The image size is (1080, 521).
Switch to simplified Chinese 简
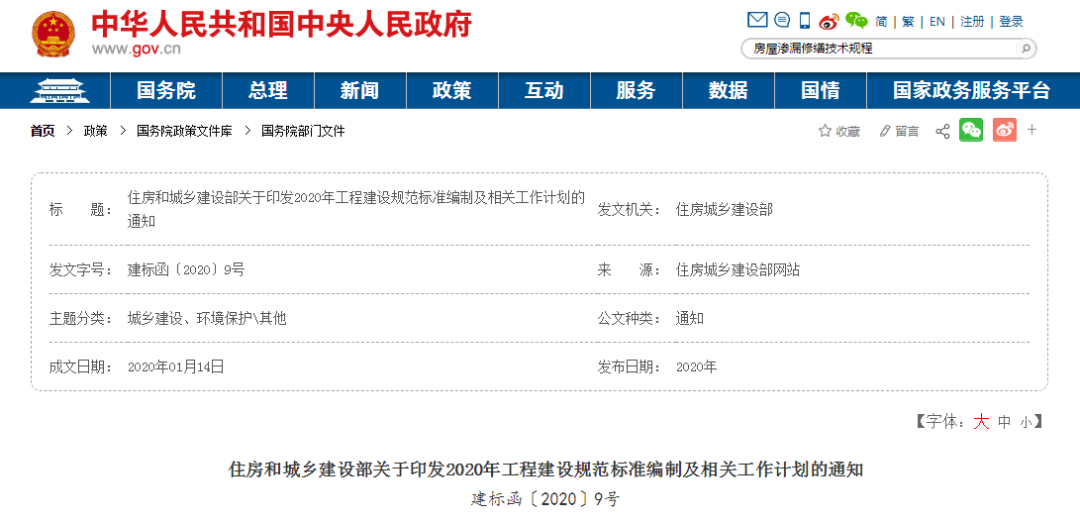coord(881,21)
